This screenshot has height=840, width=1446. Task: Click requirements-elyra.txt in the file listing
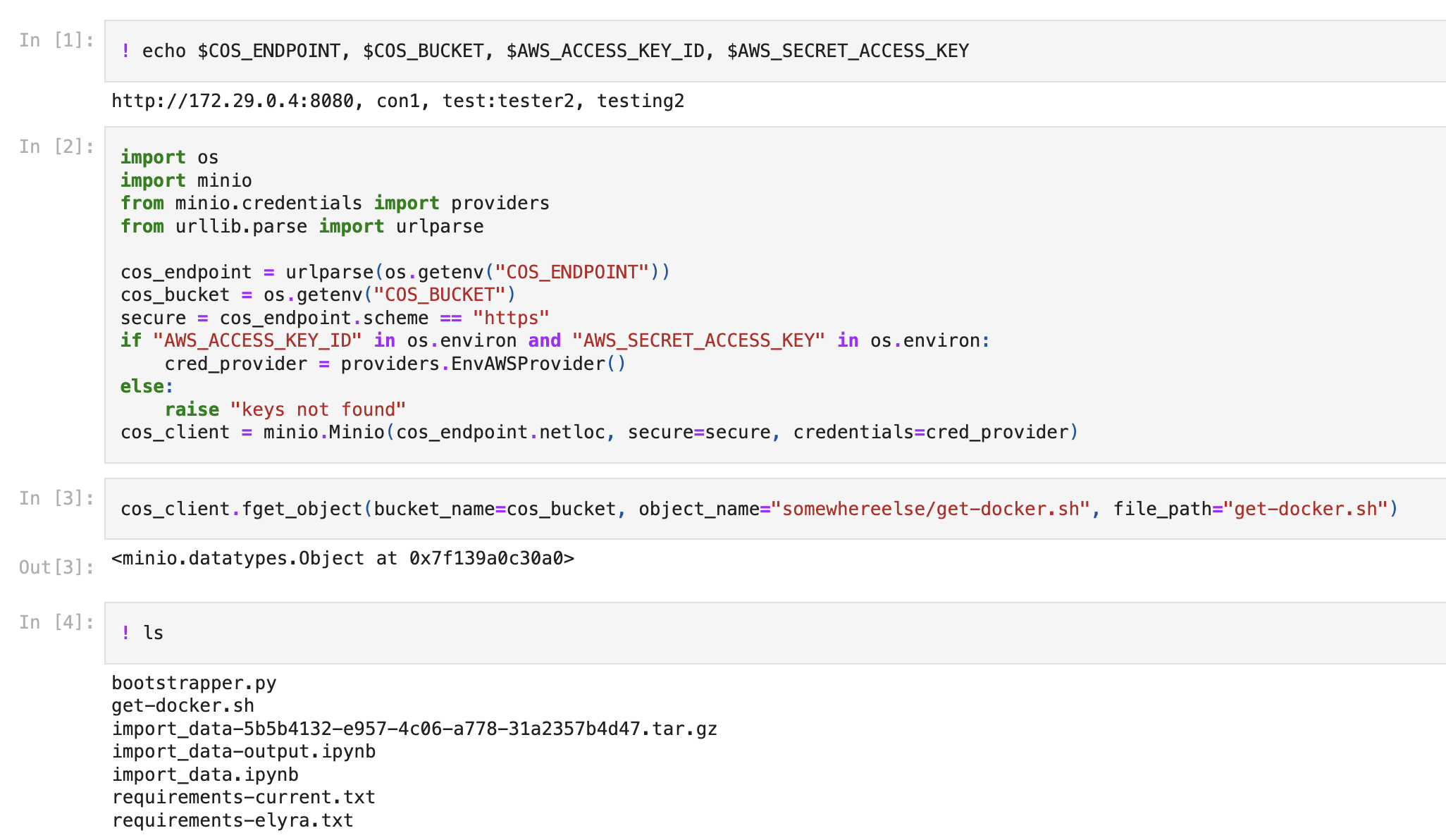(232, 820)
